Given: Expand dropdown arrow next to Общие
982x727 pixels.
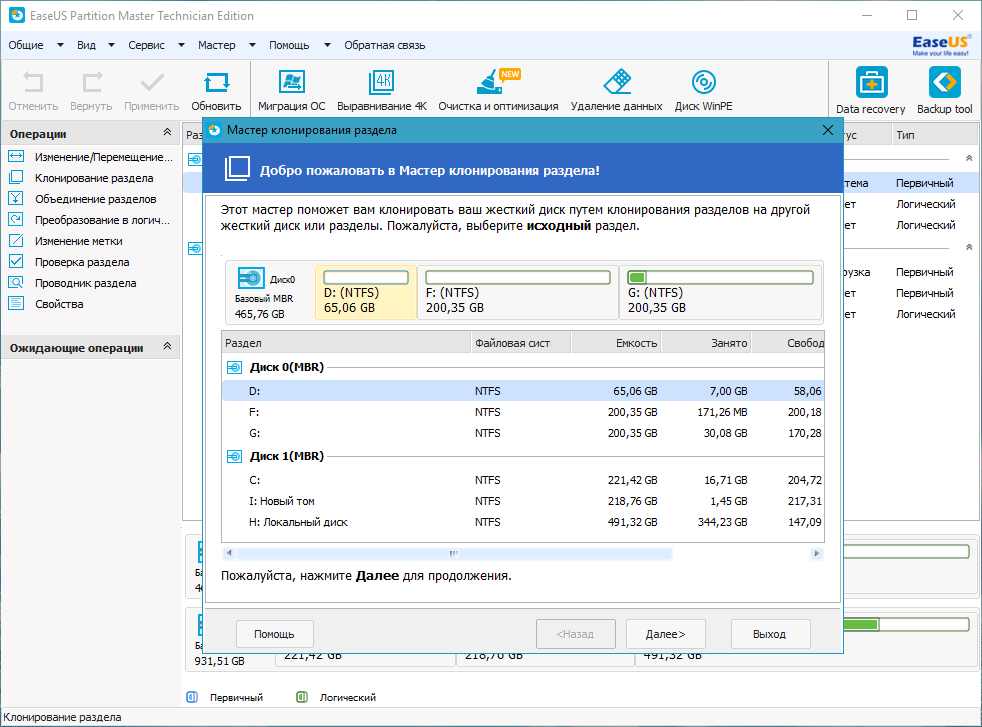Looking at the screenshot, I should [x=60, y=45].
